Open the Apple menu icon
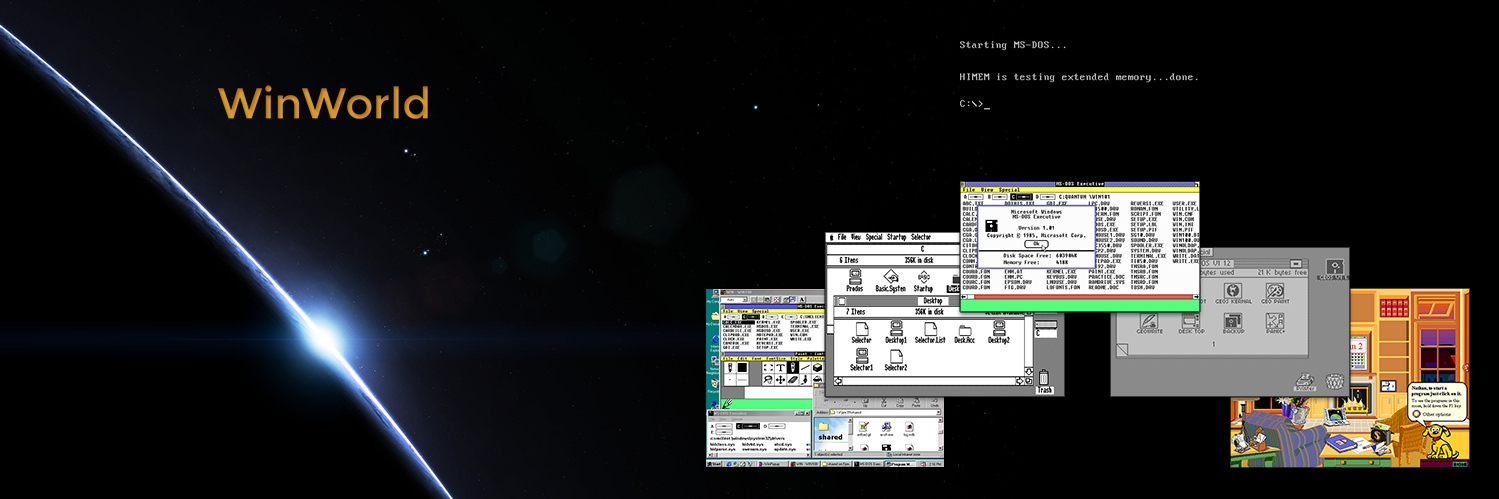Screen dimensions: 1499x499 (831, 237)
